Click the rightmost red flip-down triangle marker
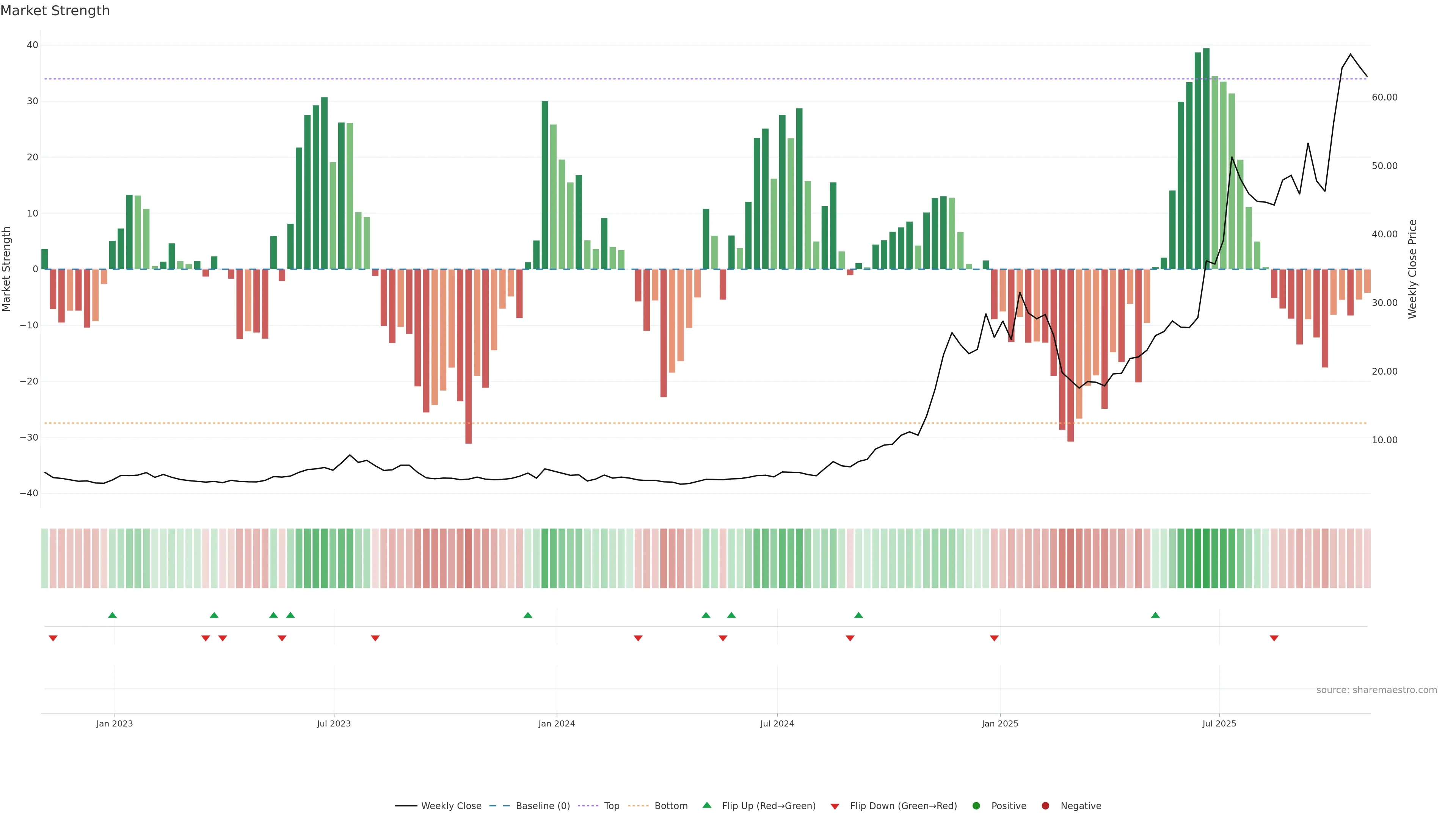The image size is (1456, 819). [1274, 638]
